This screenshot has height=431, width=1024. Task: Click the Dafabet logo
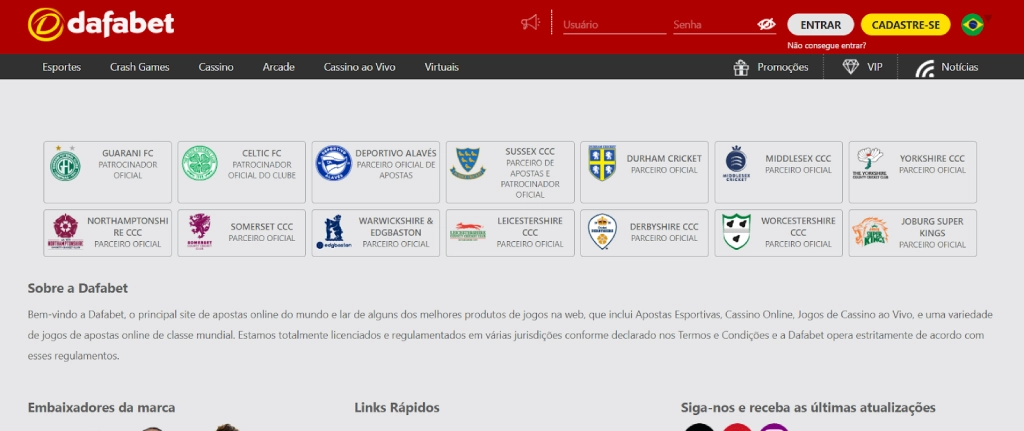tap(101, 25)
